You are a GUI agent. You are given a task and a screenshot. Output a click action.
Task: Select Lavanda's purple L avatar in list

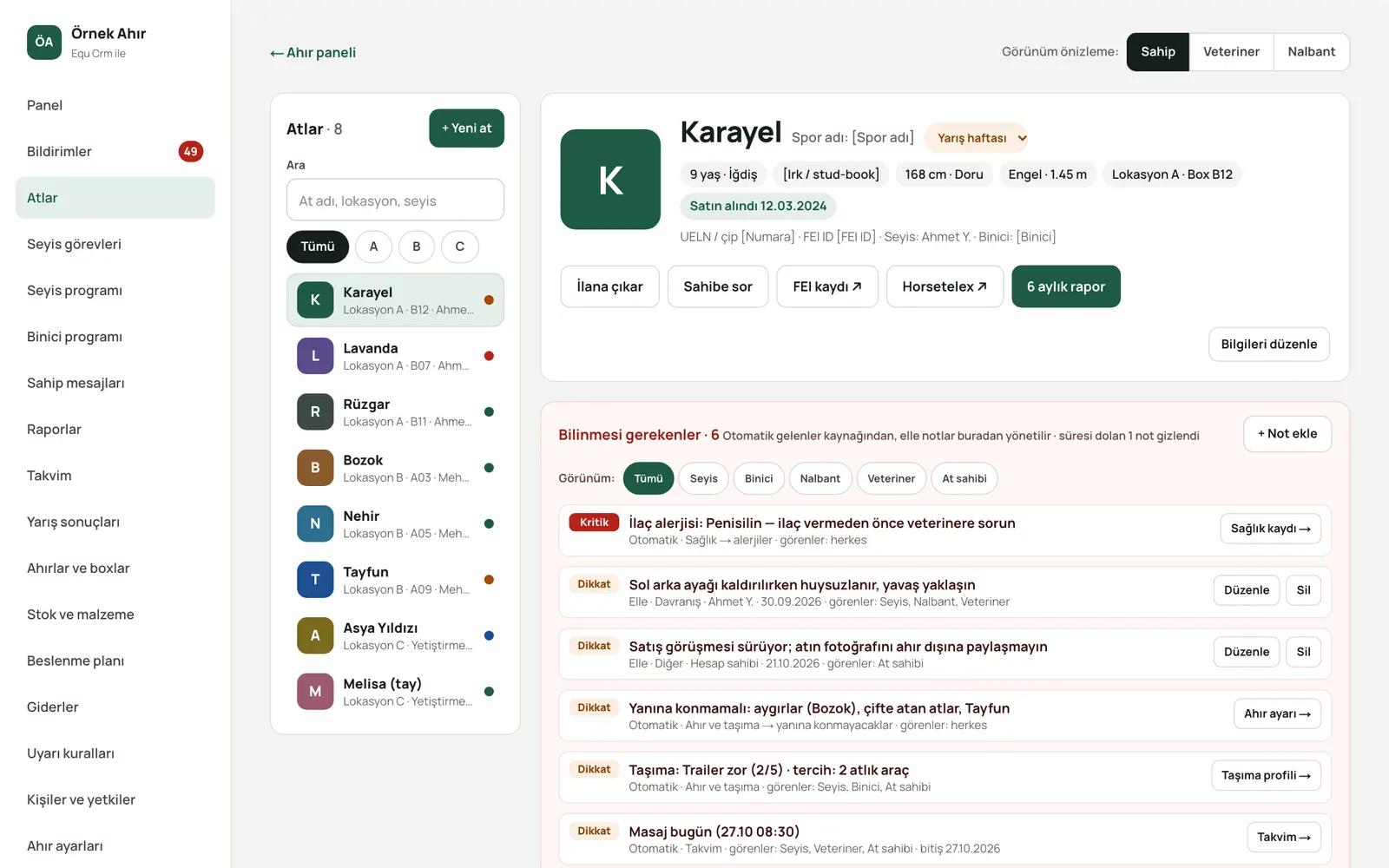(315, 356)
